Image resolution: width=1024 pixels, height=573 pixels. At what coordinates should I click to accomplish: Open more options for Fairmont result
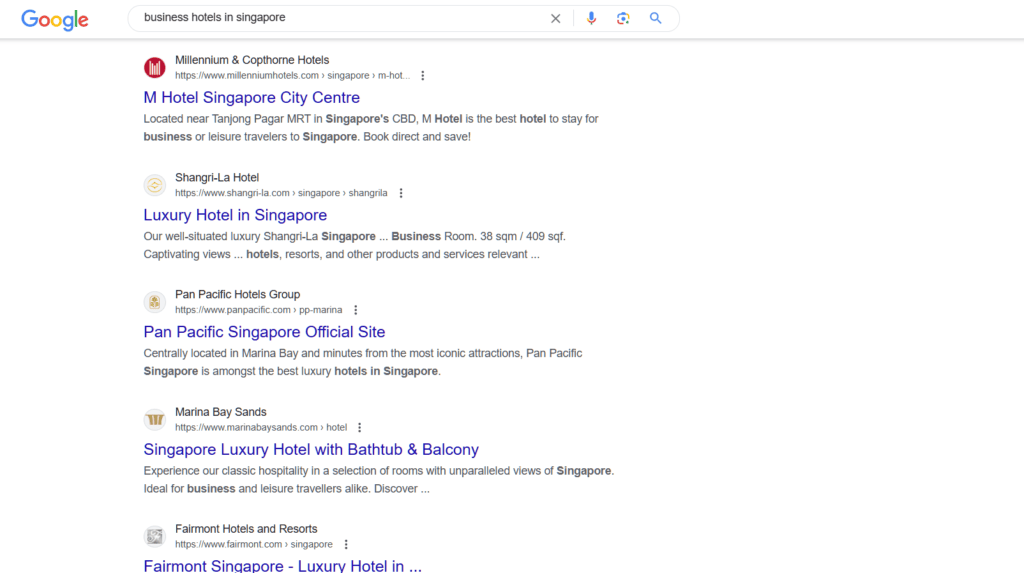[x=346, y=545]
